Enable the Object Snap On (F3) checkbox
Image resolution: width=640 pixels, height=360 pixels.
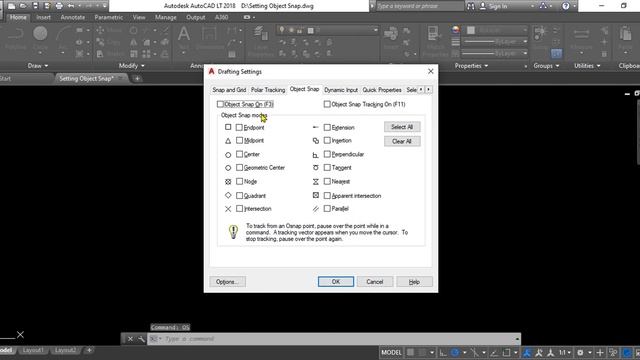(x=220, y=104)
